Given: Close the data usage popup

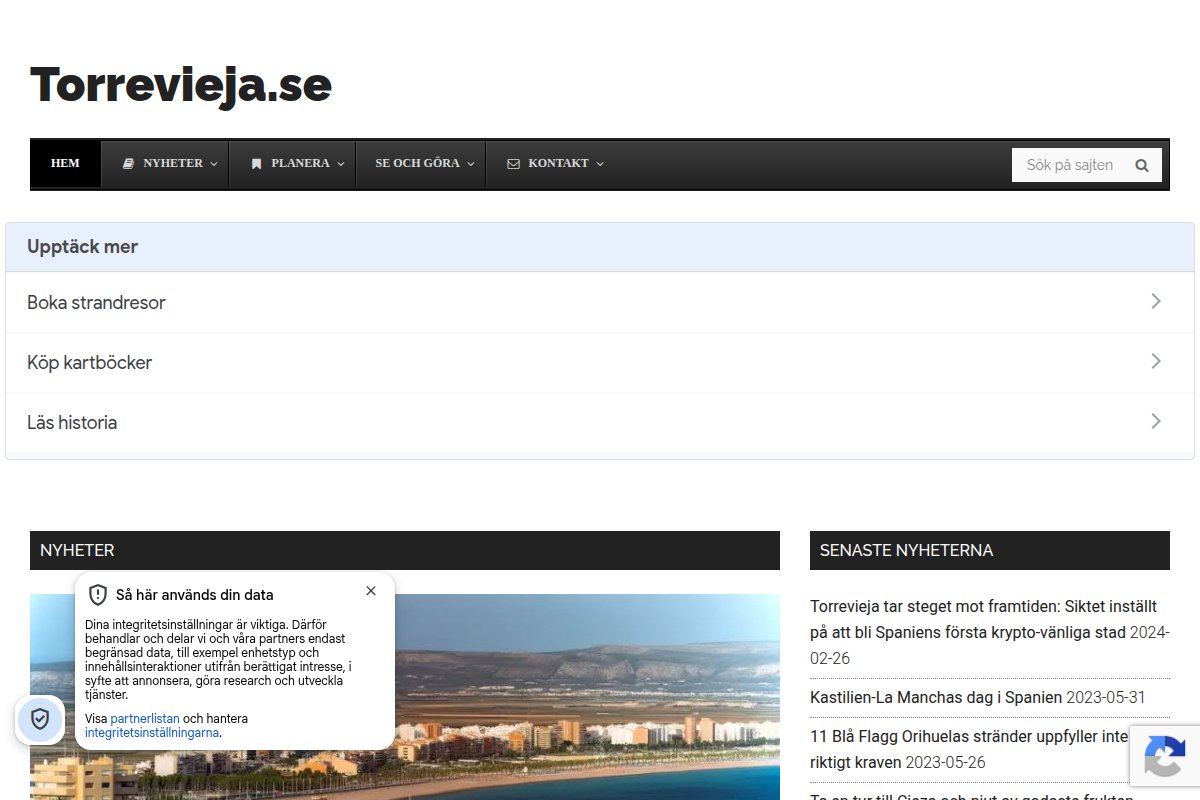Looking at the screenshot, I should [x=371, y=591].
